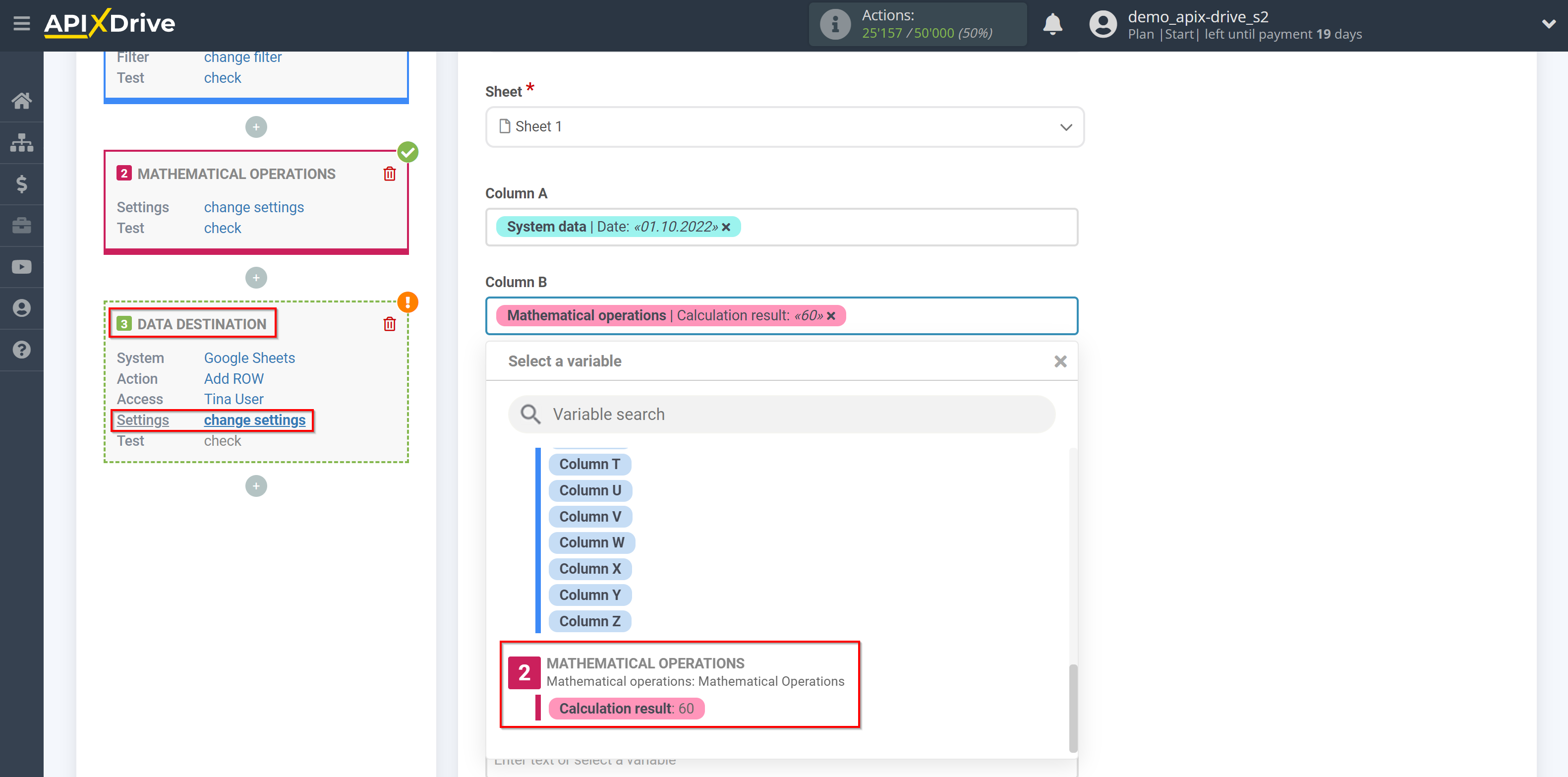Select variable Column U

590,490
